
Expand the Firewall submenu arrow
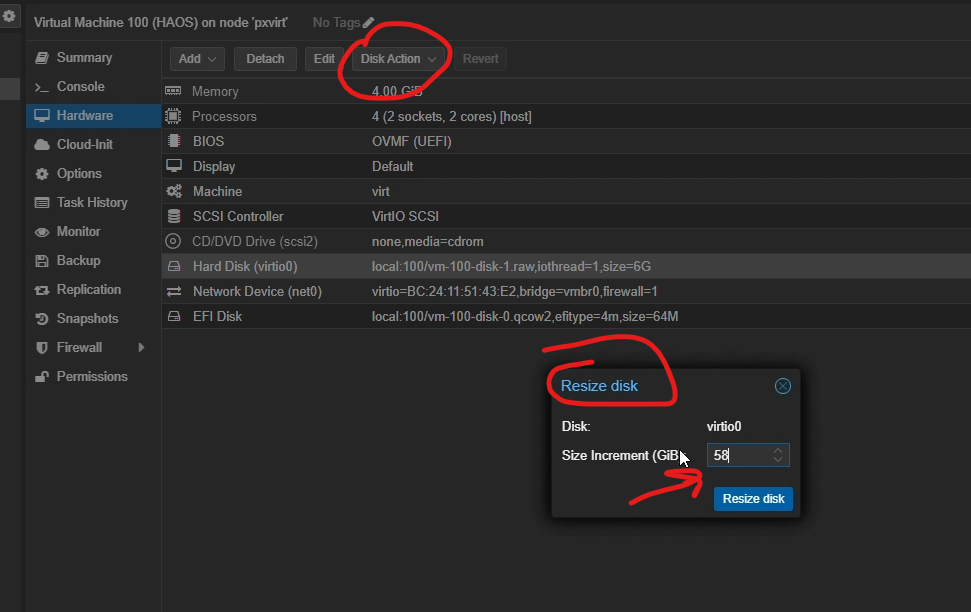tap(141, 348)
